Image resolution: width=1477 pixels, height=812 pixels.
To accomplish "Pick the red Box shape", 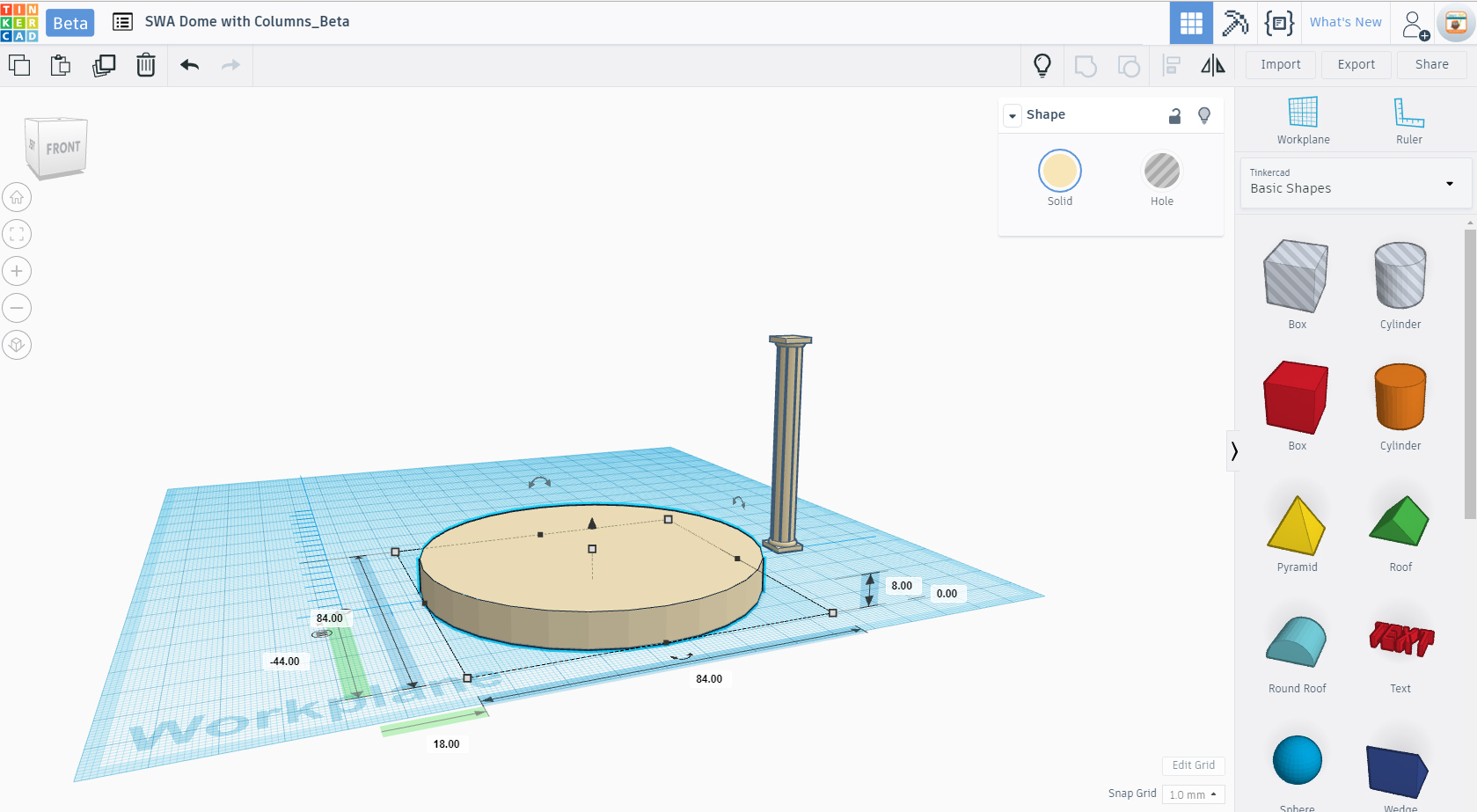I will (x=1296, y=398).
